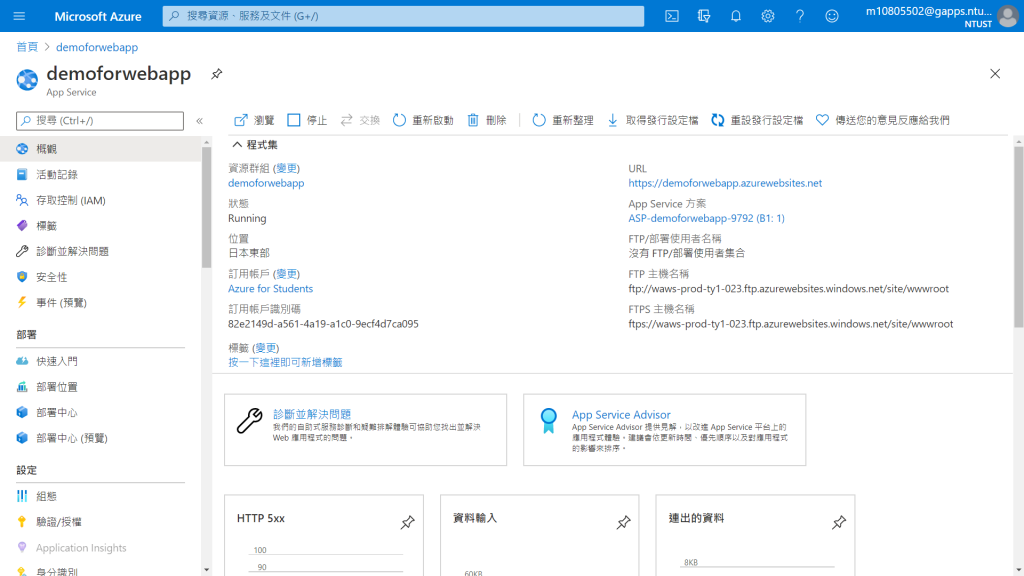Screen dimensions: 1024x576
Task: Go to 首頁 home breadcrumb
Action: point(27,47)
